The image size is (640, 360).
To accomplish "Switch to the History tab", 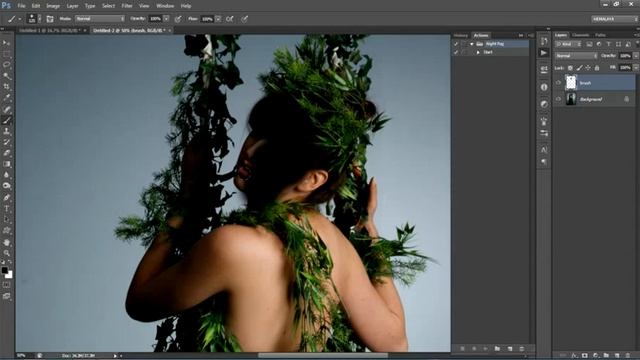I will (x=460, y=36).
